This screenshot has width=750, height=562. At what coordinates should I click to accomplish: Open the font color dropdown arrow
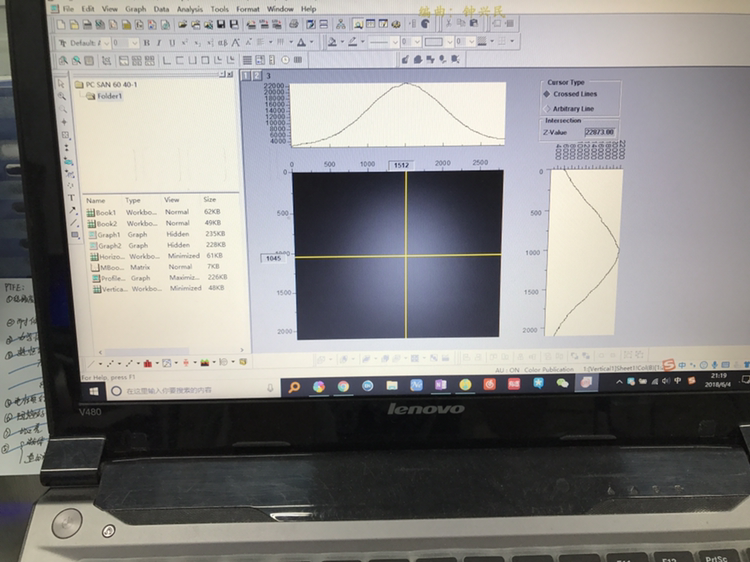click(311, 42)
